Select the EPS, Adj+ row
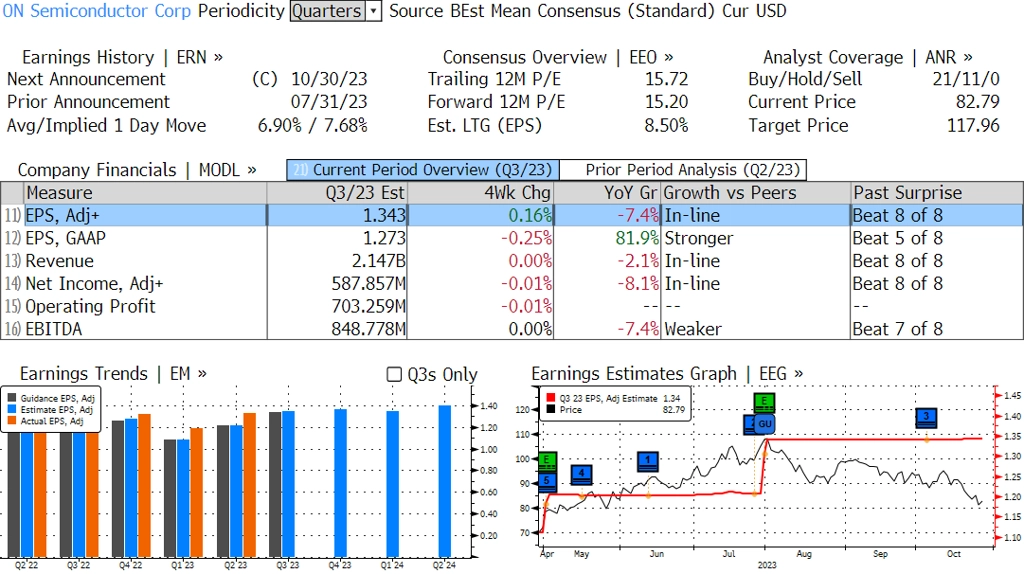Screen dimensions: 1024x574 coord(512,215)
